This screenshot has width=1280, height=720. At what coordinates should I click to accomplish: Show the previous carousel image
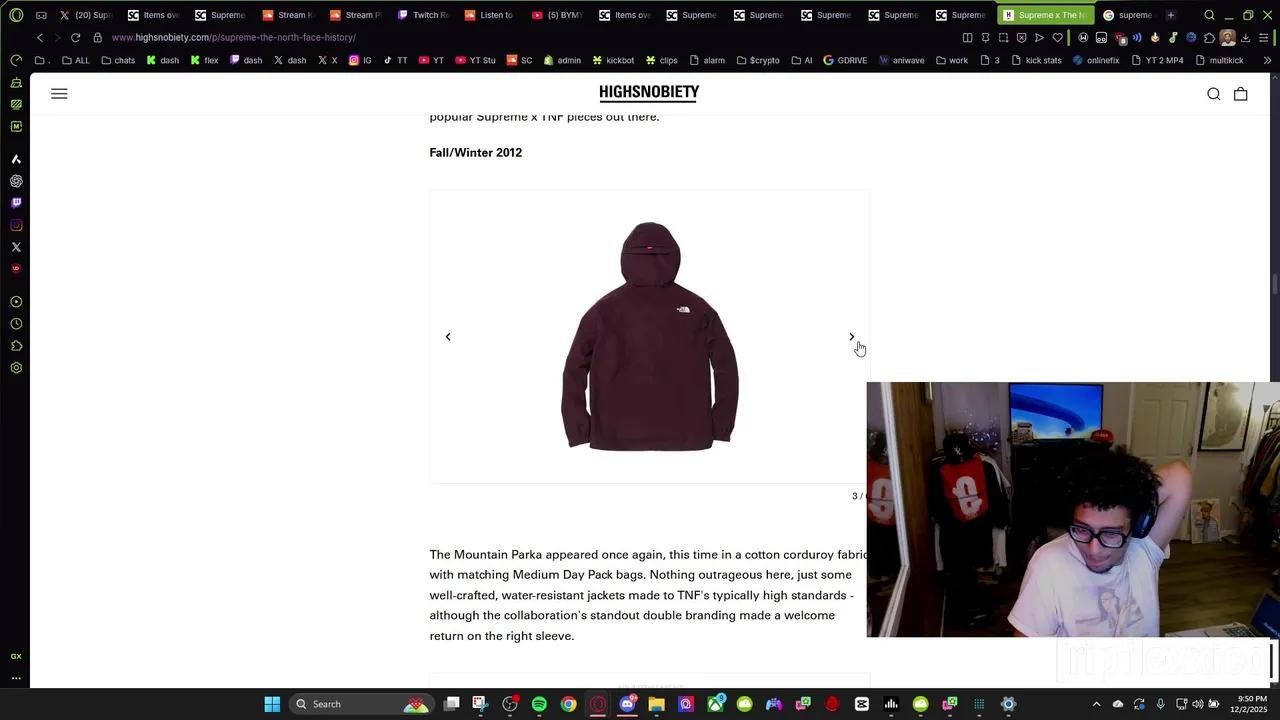tap(448, 337)
